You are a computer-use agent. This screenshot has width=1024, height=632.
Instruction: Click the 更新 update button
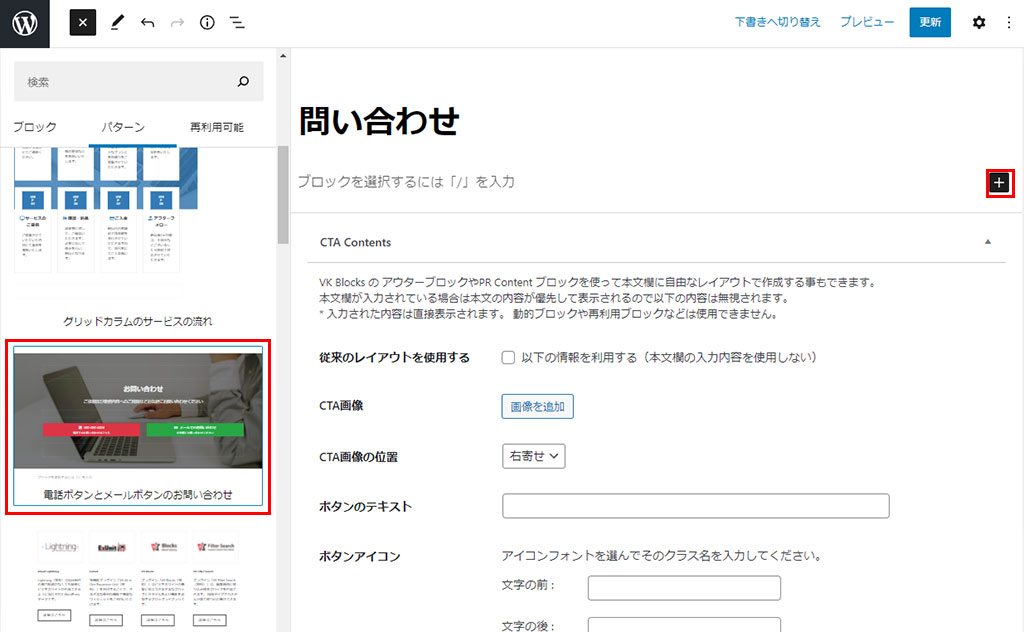coord(930,22)
